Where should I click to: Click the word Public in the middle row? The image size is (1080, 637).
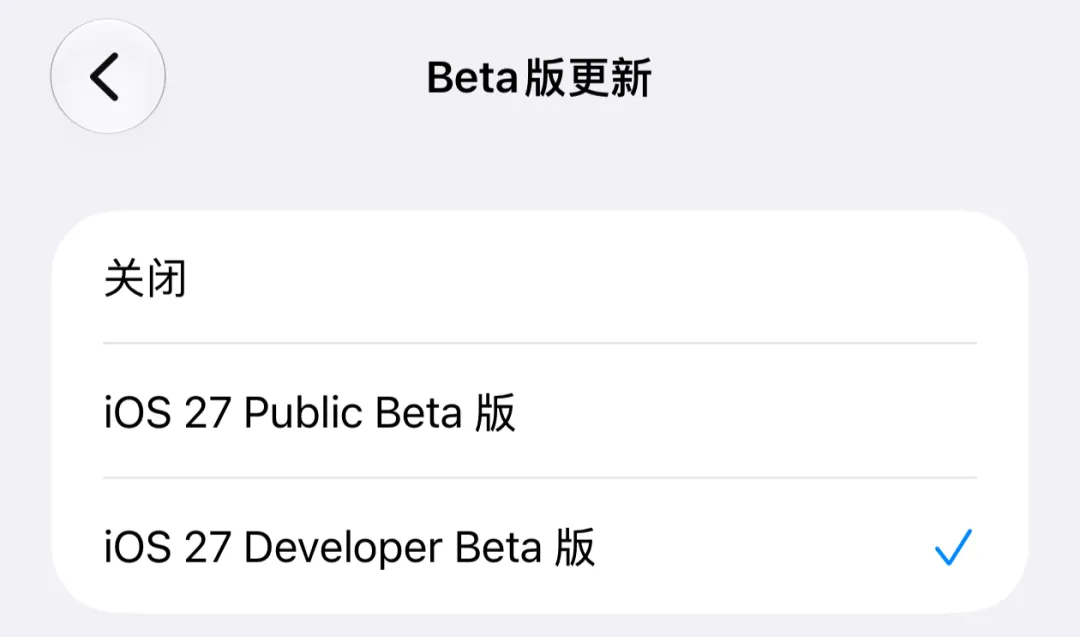point(303,413)
